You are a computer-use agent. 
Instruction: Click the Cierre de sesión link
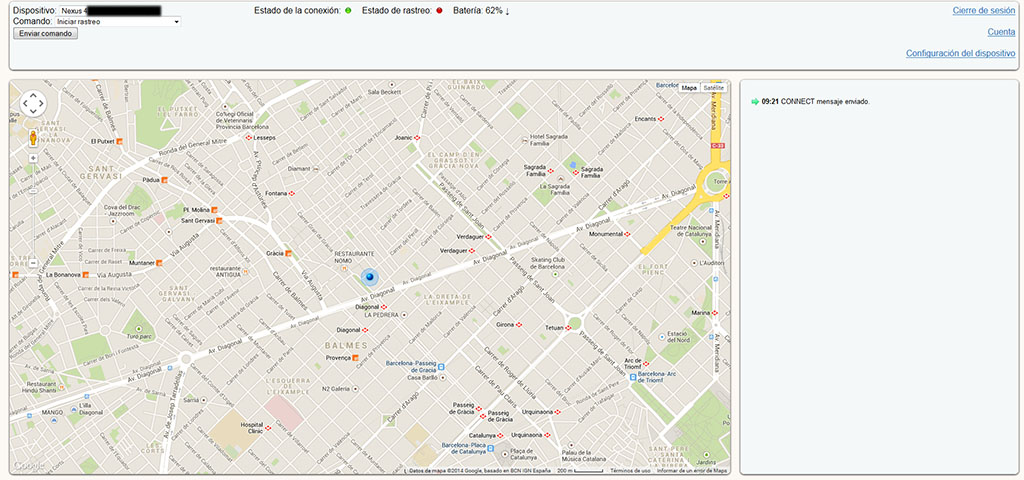point(984,11)
